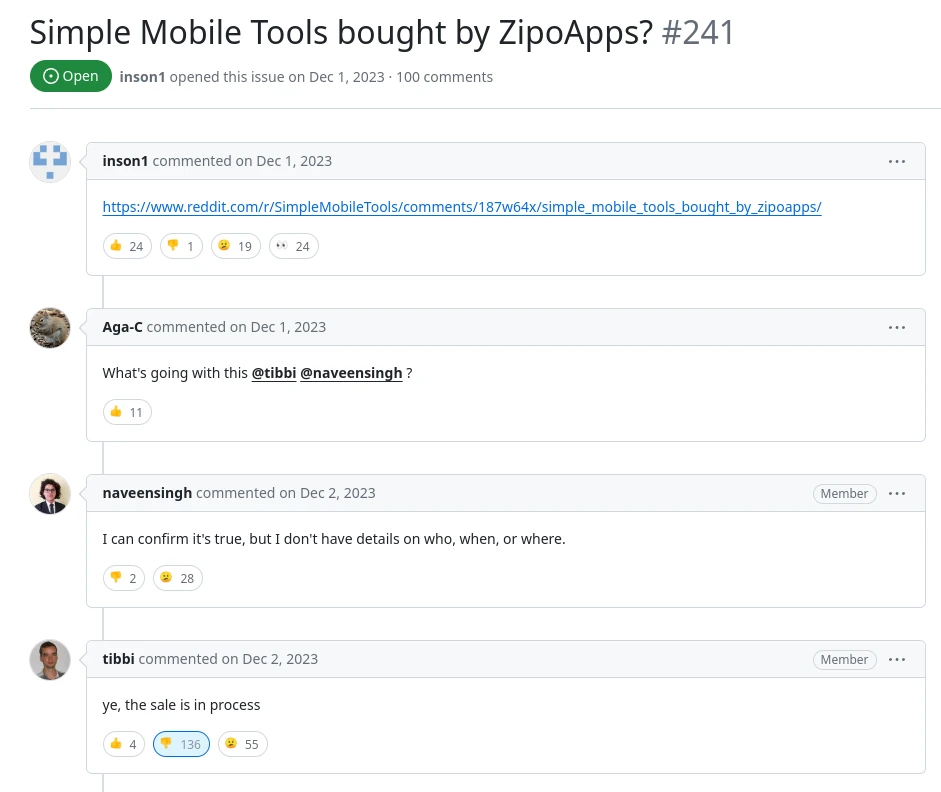Toggle thumbs up reaction with 24 votes
Image resolution: width=941 pixels, height=792 pixels.
[x=127, y=246]
